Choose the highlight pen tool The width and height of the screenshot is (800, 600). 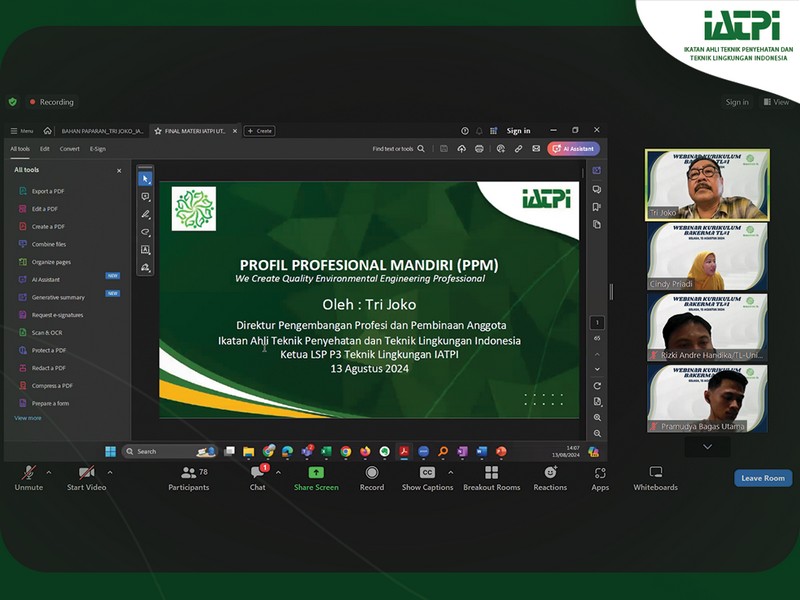click(145, 214)
